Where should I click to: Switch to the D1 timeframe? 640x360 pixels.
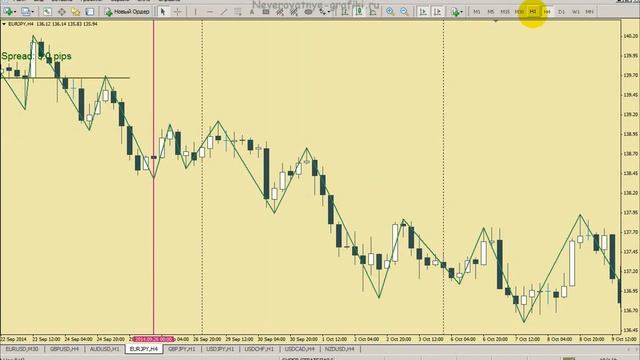[x=562, y=12]
